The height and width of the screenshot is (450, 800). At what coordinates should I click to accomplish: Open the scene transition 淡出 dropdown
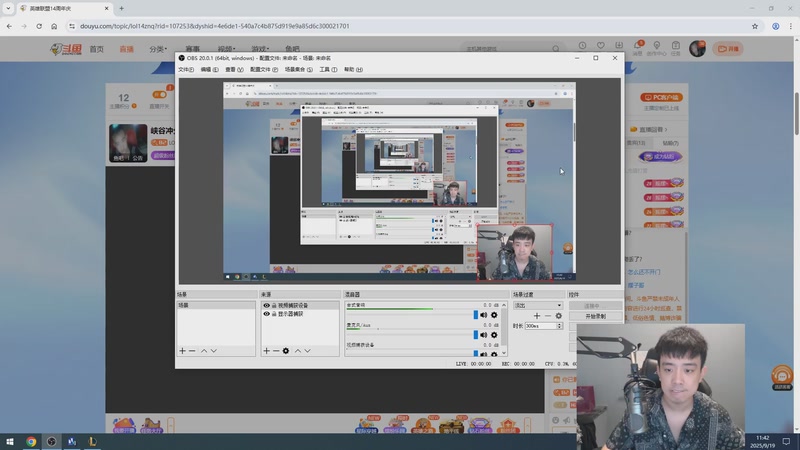(x=538, y=305)
